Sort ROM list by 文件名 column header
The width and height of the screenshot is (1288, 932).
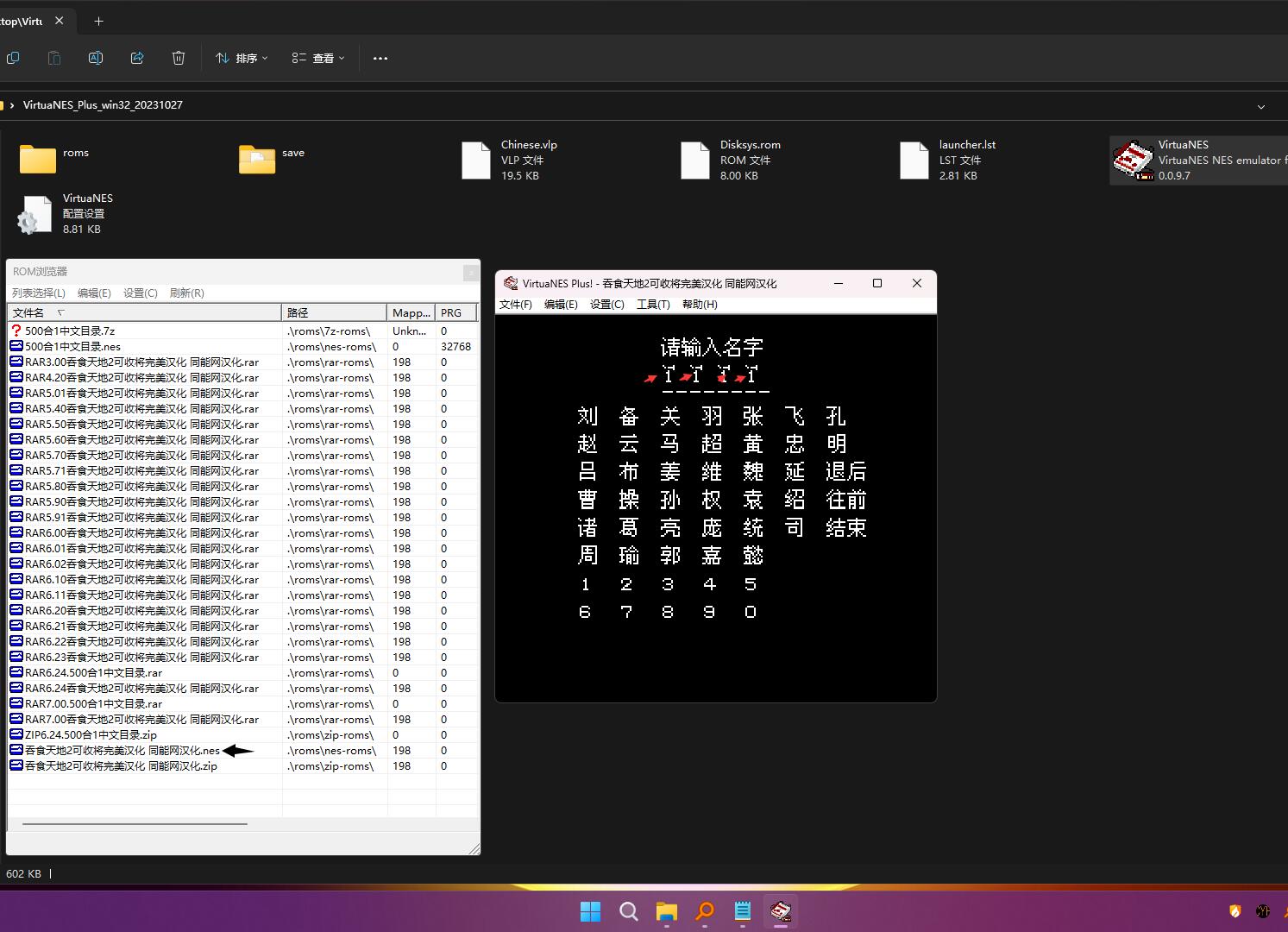pos(145,312)
